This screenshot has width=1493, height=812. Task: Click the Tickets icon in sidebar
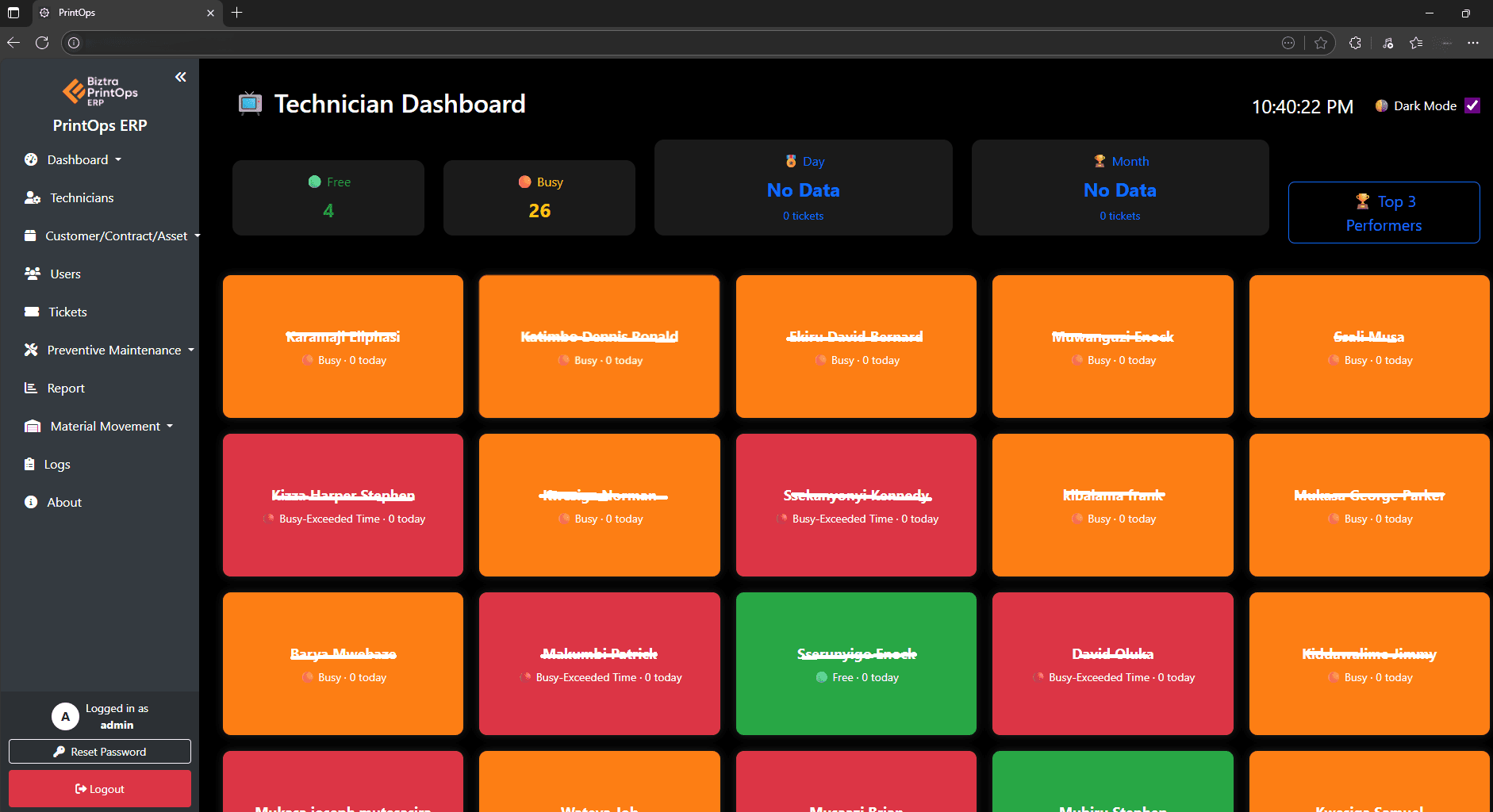[x=32, y=312]
